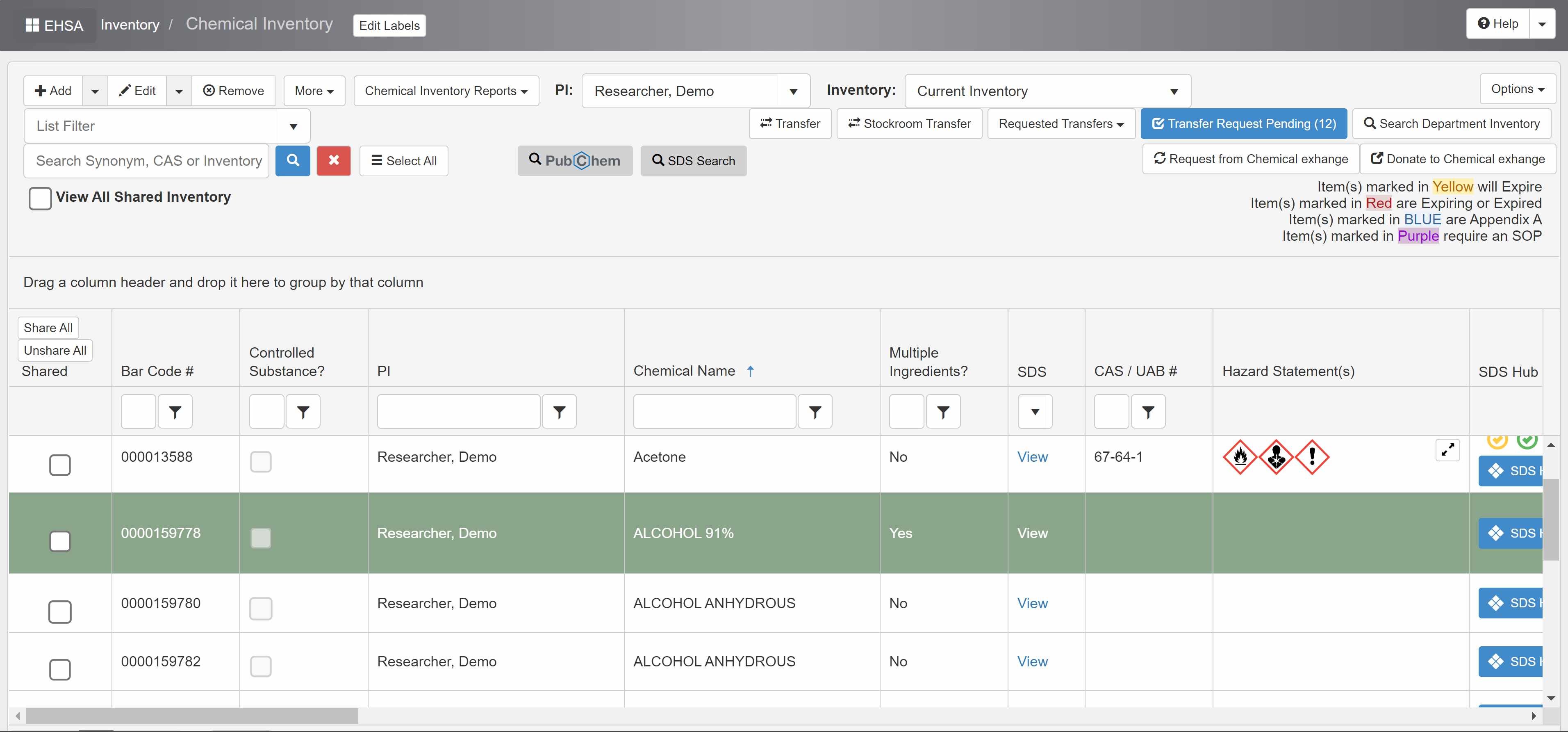Click the Chemical Name filter funnel icon
Viewport: 1568px width, 732px height.
(815, 412)
